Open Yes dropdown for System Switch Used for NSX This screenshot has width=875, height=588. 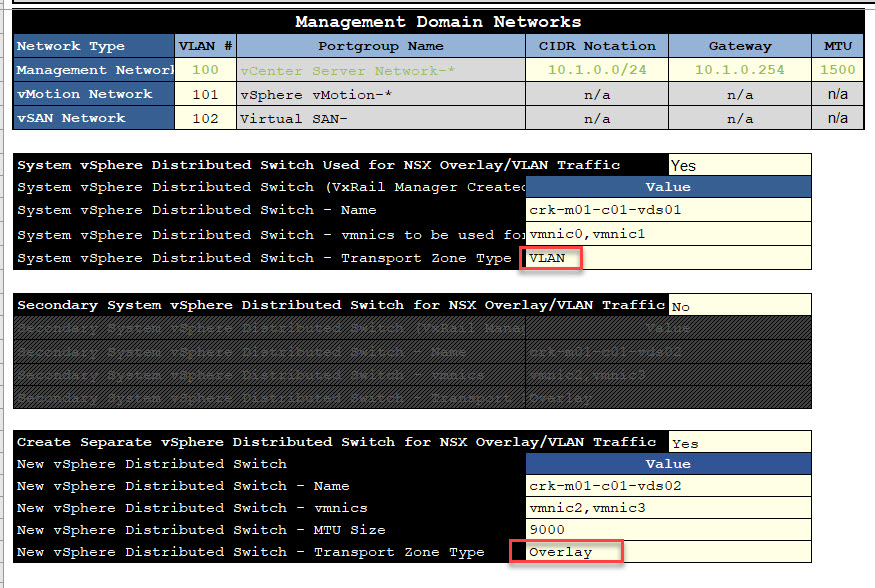pyautogui.click(x=739, y=165)
